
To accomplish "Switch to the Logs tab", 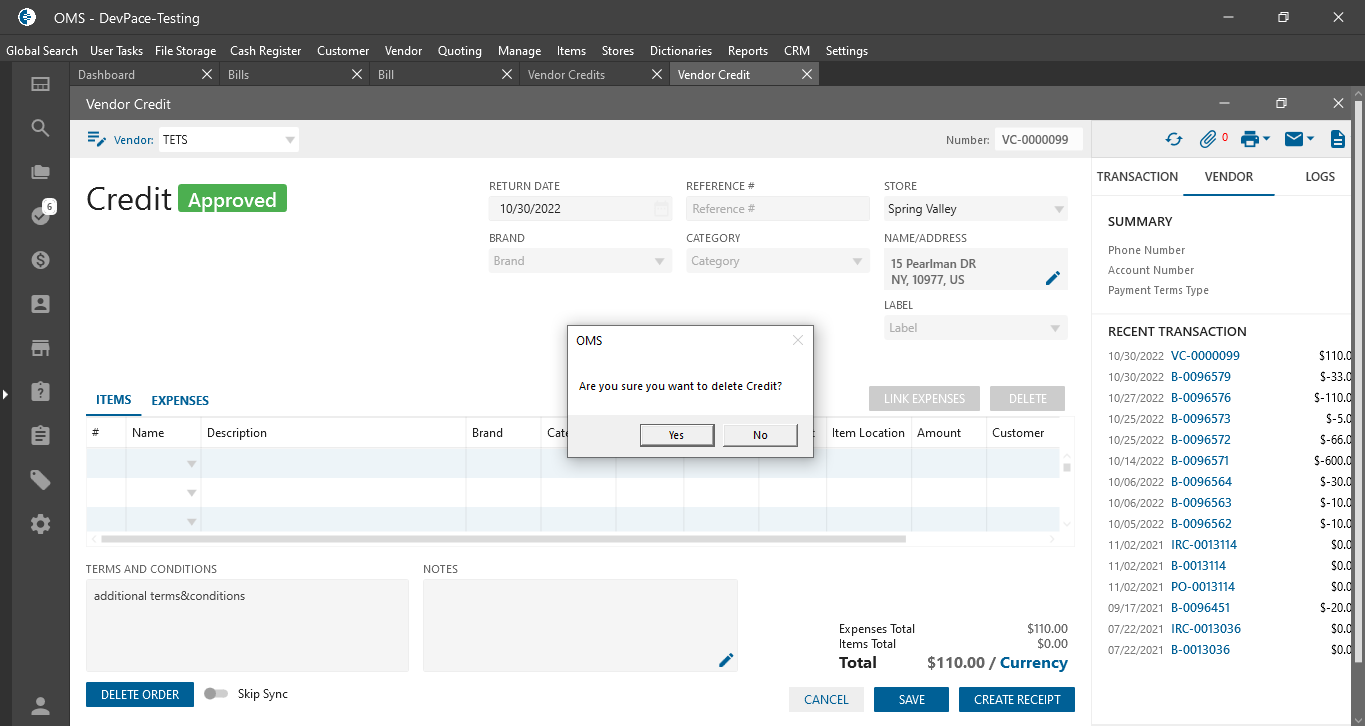I will pyautogui.click(x=1319, y=176).
